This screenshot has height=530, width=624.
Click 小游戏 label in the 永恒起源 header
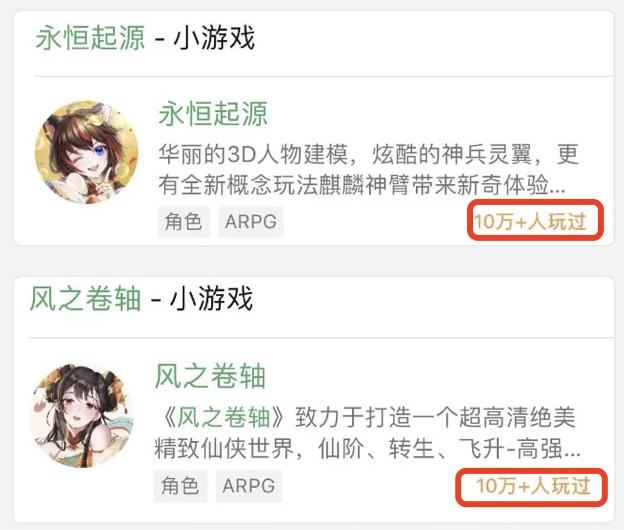[214, 38]
